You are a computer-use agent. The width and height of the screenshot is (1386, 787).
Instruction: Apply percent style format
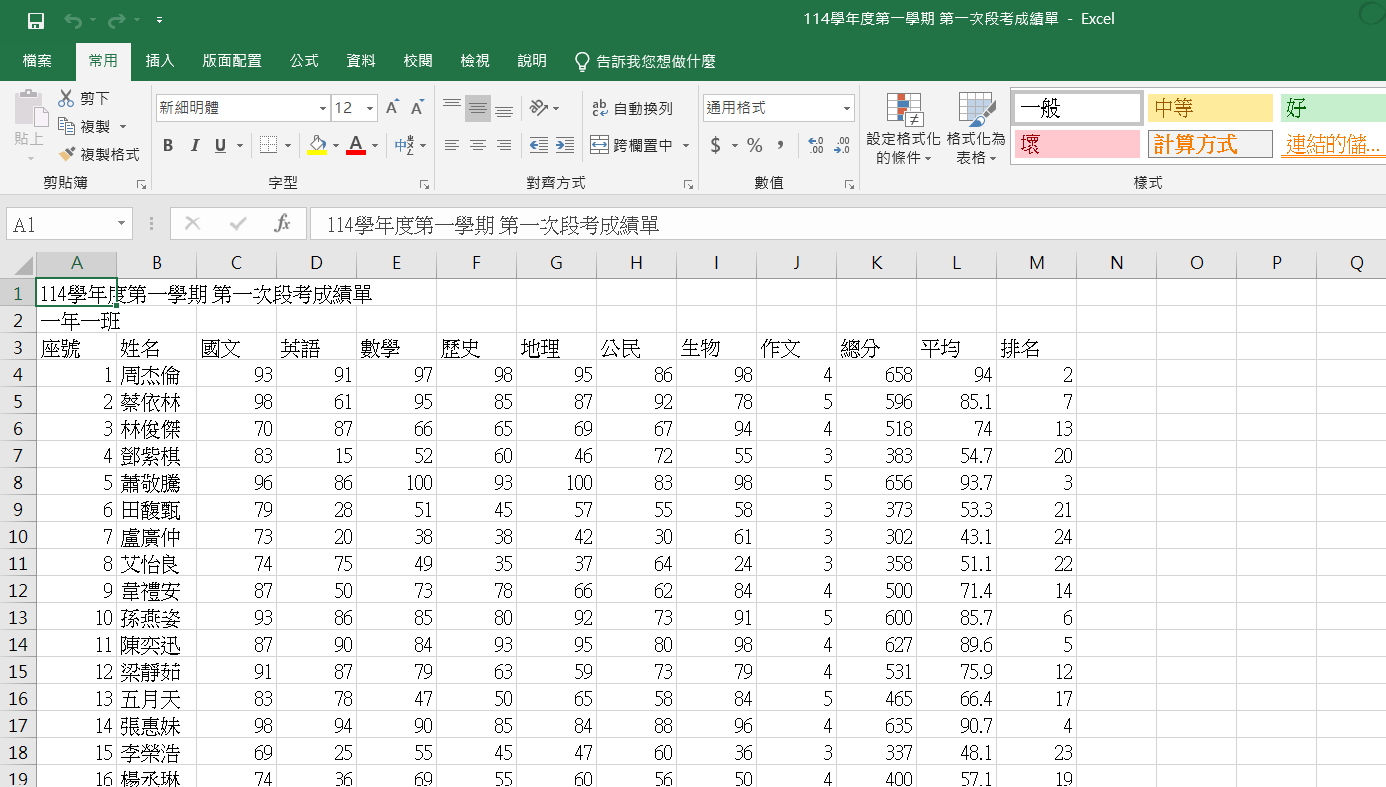click(x=755, y=145)
